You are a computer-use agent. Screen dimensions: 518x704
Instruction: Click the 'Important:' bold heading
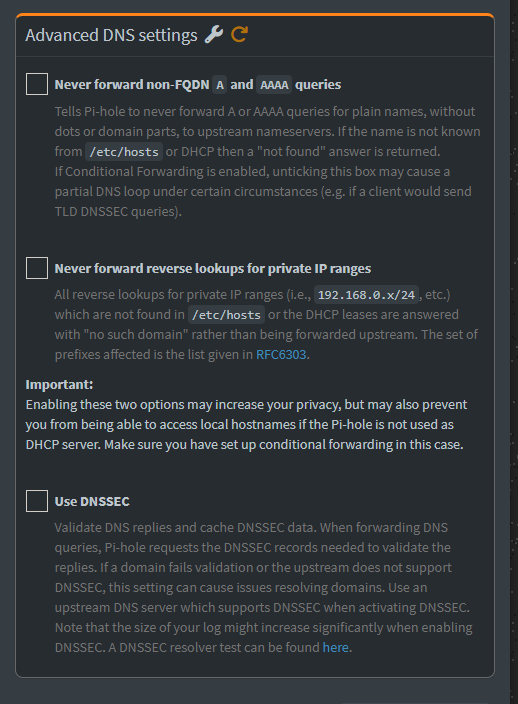pos(59,385)
